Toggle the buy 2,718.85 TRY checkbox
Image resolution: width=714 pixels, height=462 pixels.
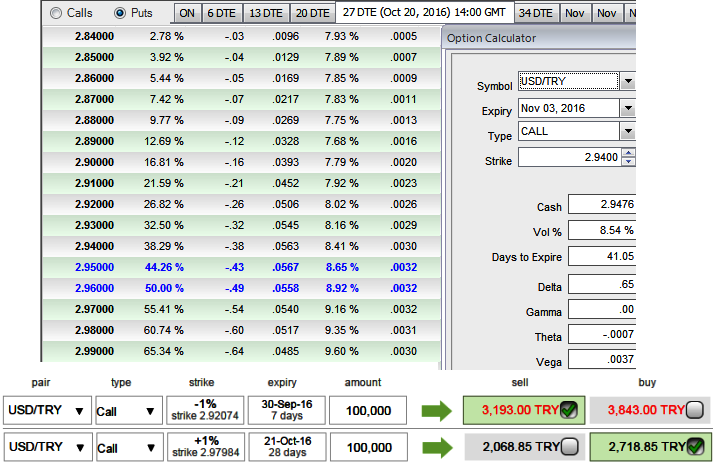click(693, 446)
